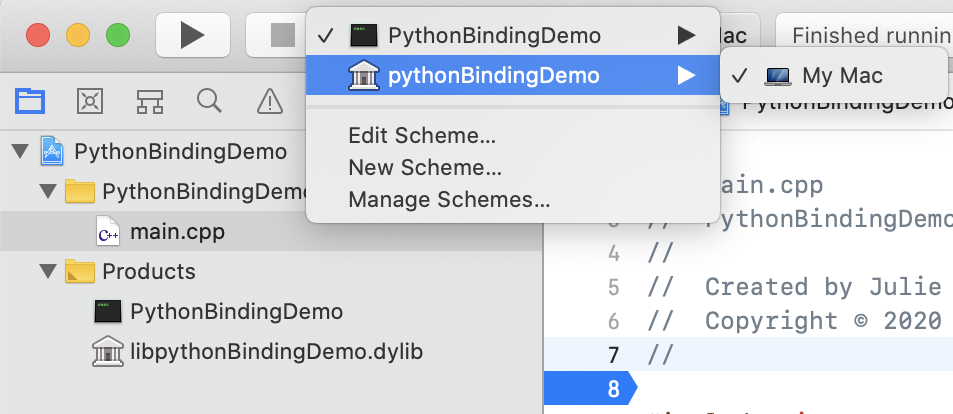The width and height of the screenshot is (953, 414).
Task: Click the Created by Julie comment line
Action: click(794, 287)
